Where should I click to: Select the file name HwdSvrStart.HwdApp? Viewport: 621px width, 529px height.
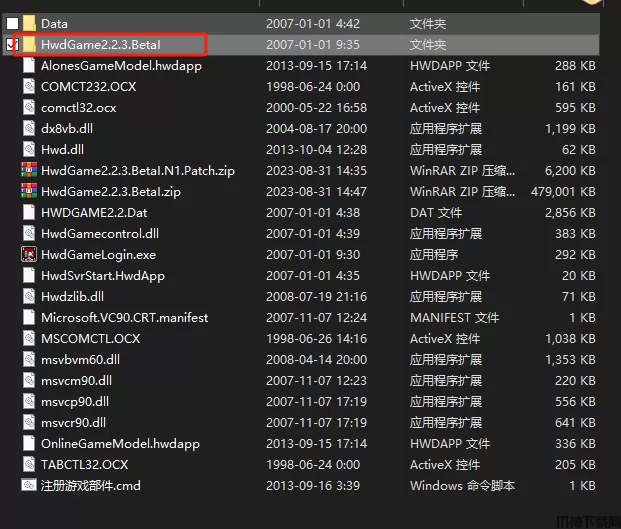[103, 276]
